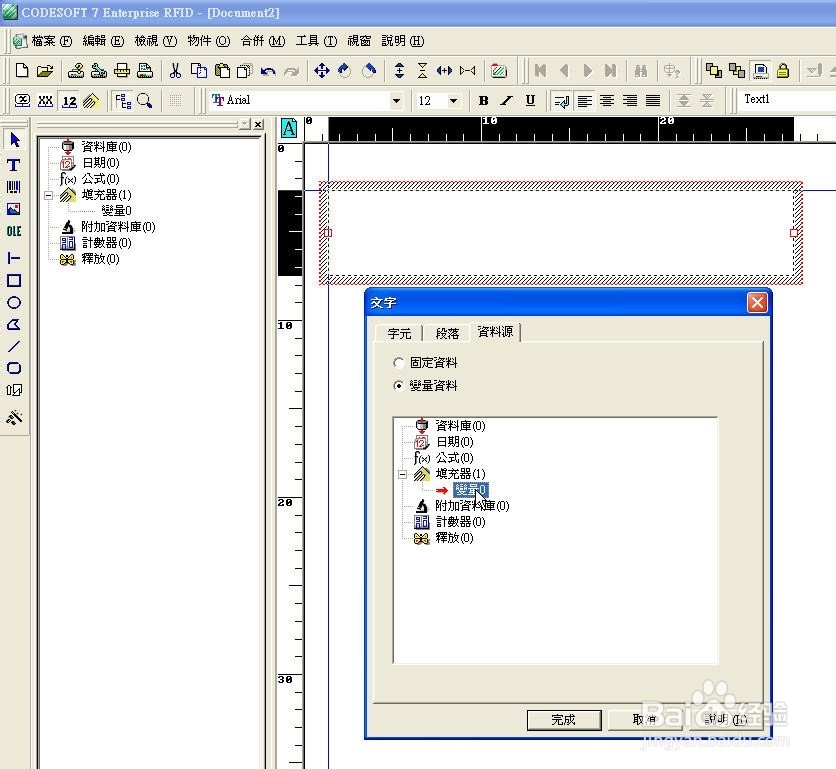Select 變量0 in the left panel tree
The width and height of the screenshot is (836, 769).
tap(116, 211)
